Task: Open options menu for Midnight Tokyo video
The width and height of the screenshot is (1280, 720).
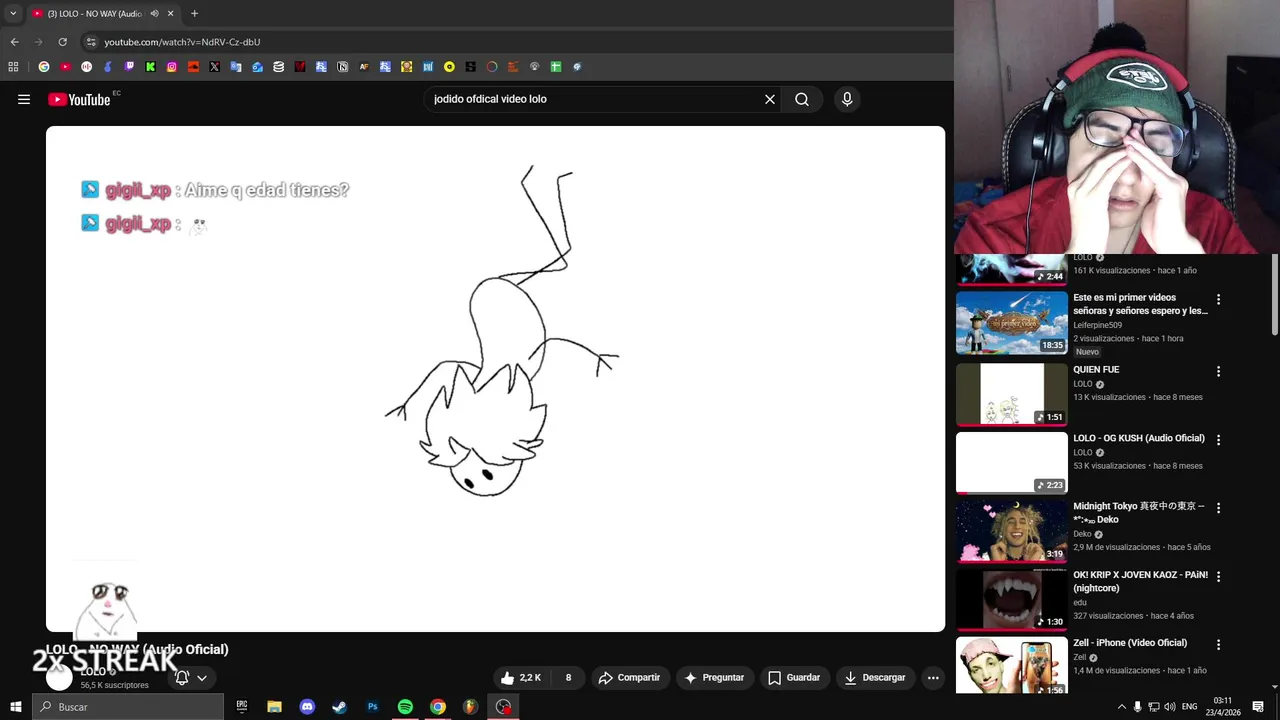Action: point(1218,508)
